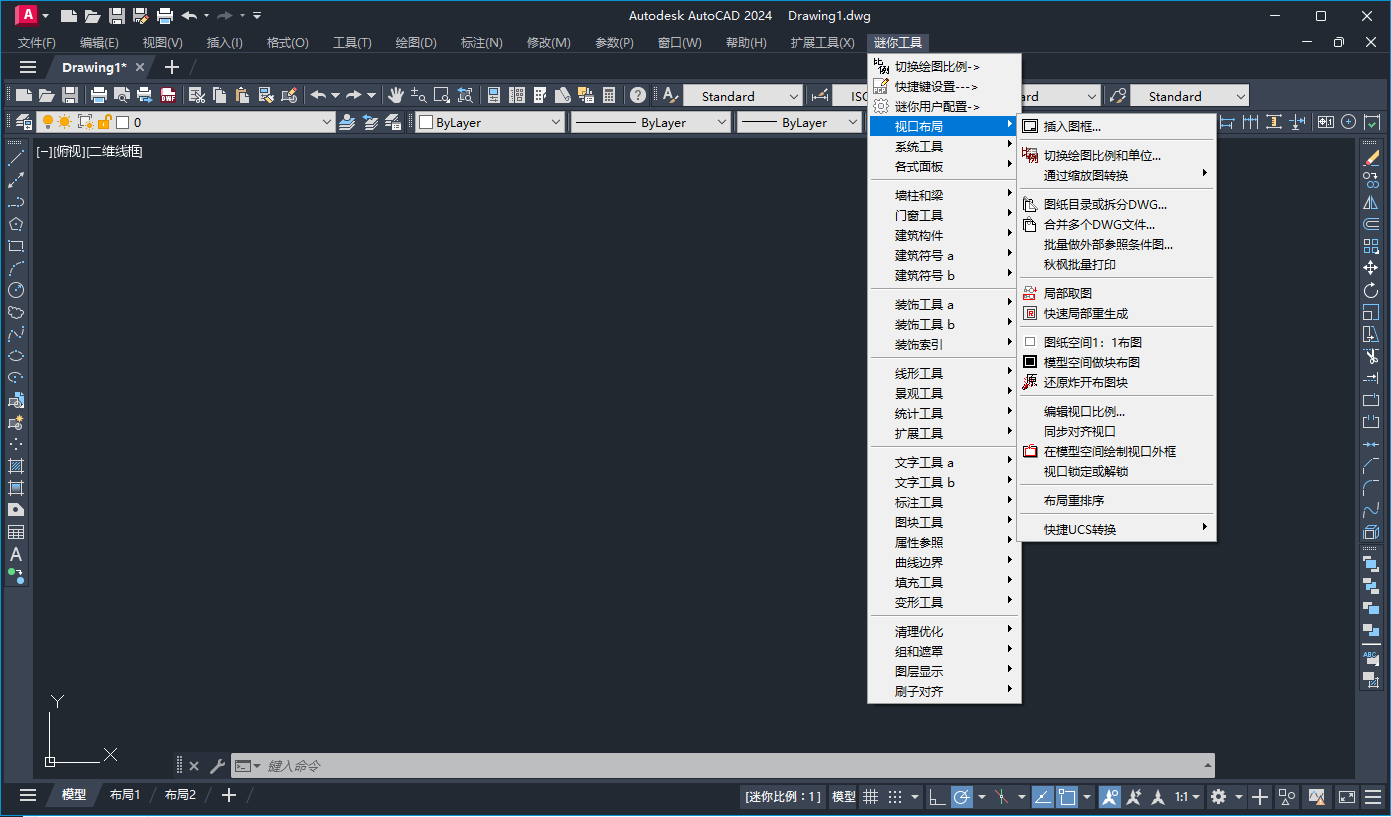Image resolution: width=1391 pixels, height=817 pixels.
Task: Open the ByLayer color dropdown
Action: [555, 122]
